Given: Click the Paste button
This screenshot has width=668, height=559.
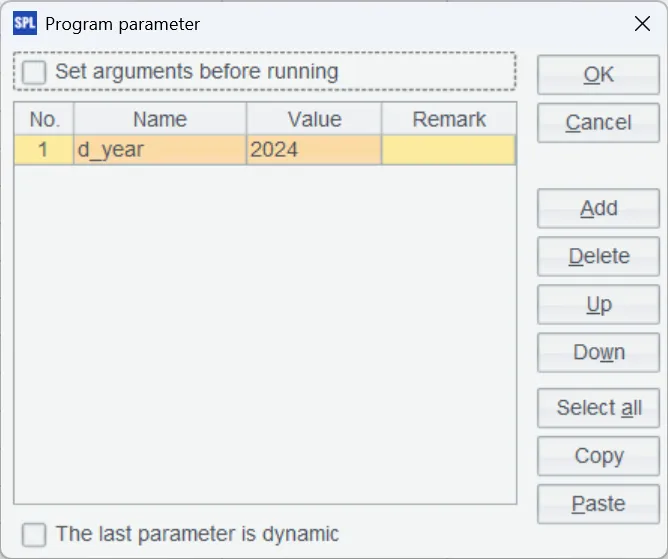Looking at the screenshot, I should [598, 504].
